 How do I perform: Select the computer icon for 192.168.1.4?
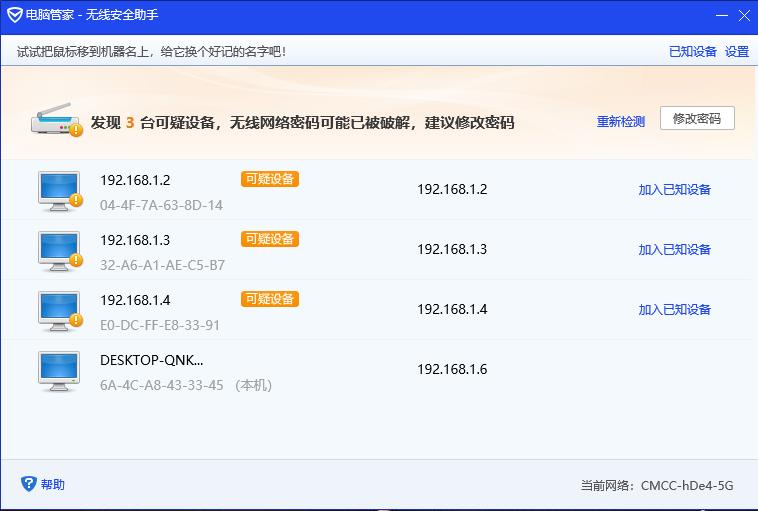[60, 311]
